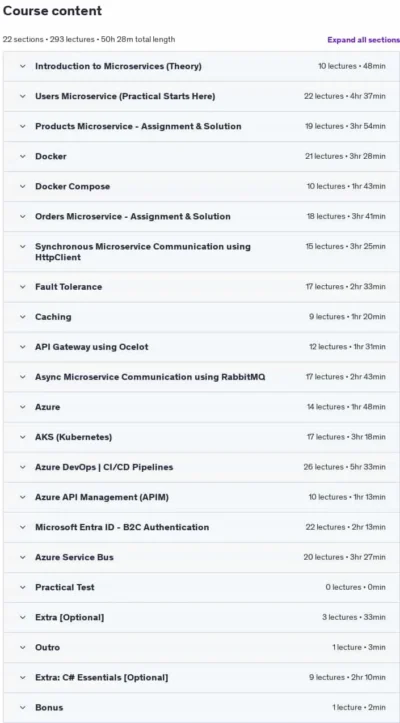Screen dimensions: 400x723
Task: Click the chevron icon beside Azure
Action: point(23,407)
